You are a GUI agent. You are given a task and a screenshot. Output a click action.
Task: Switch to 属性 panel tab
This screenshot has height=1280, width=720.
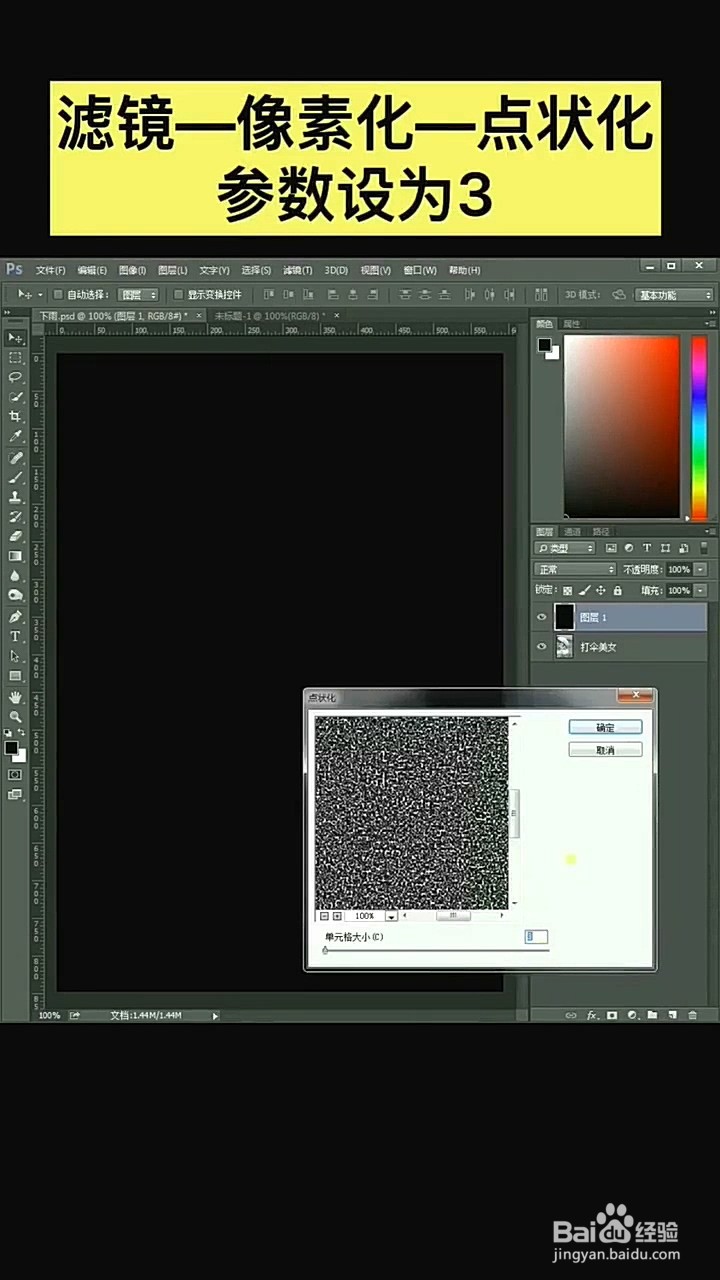coord(572,324)
